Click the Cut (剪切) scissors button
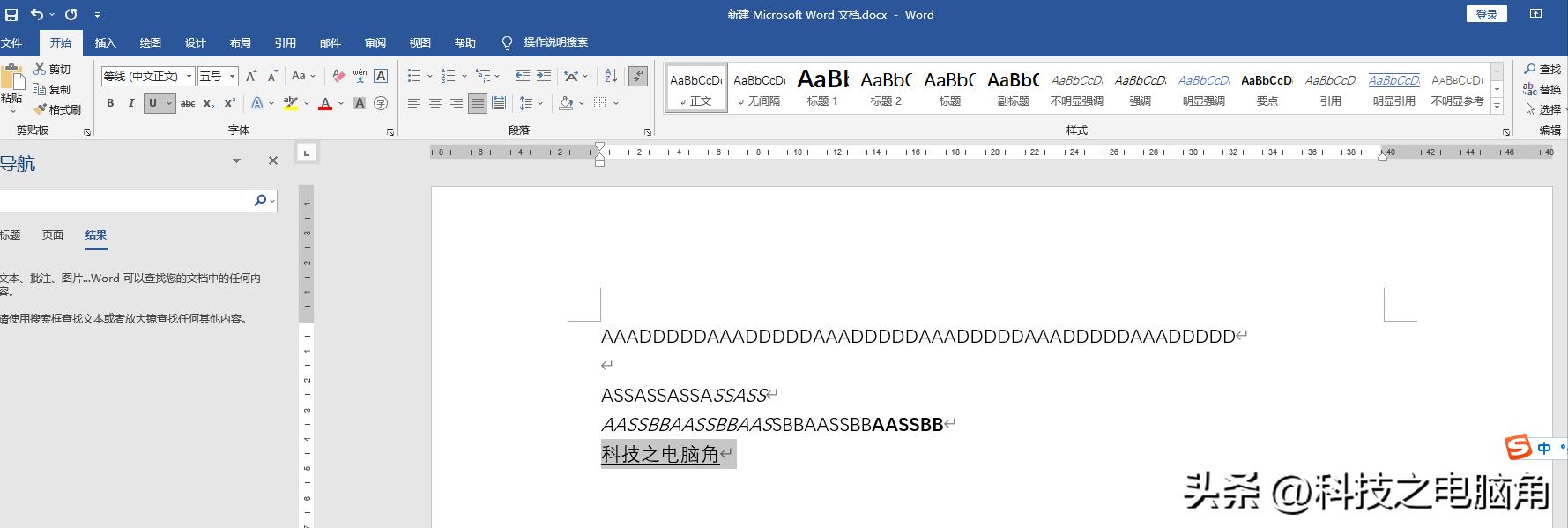Screen dimensions: 1568x528 point(52,69)
